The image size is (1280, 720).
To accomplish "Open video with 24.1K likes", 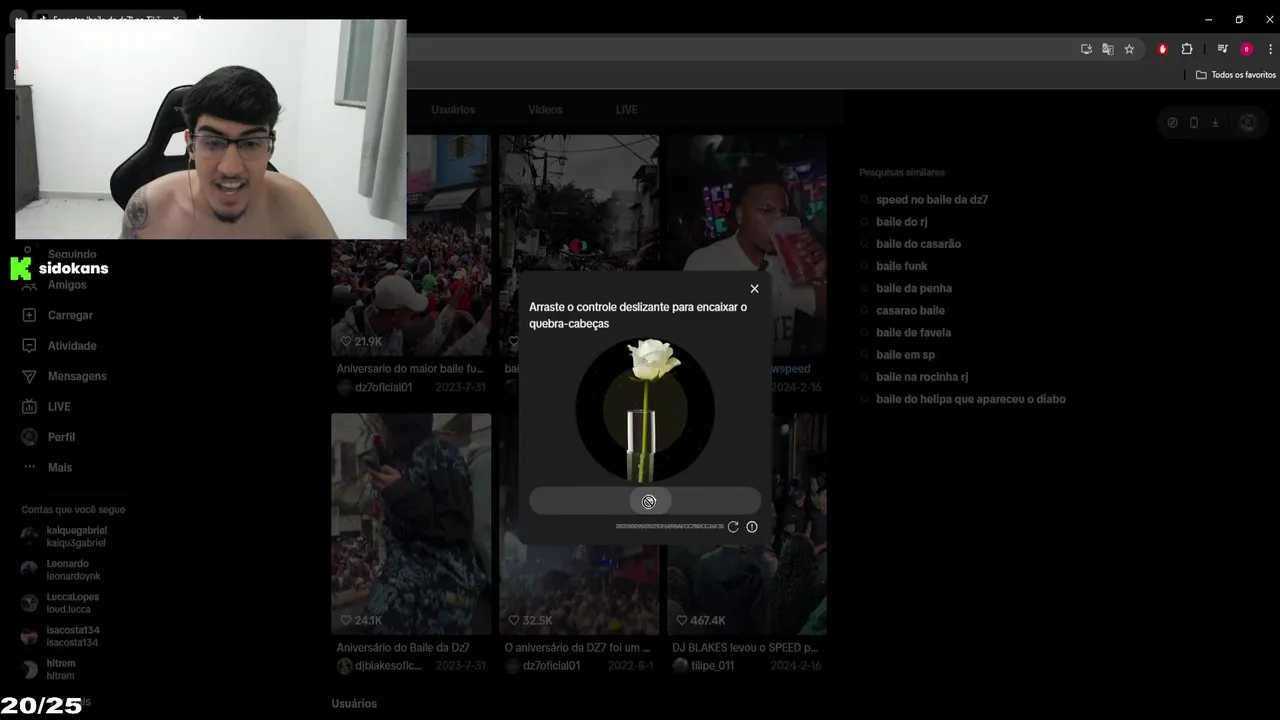I will point(411,524).
